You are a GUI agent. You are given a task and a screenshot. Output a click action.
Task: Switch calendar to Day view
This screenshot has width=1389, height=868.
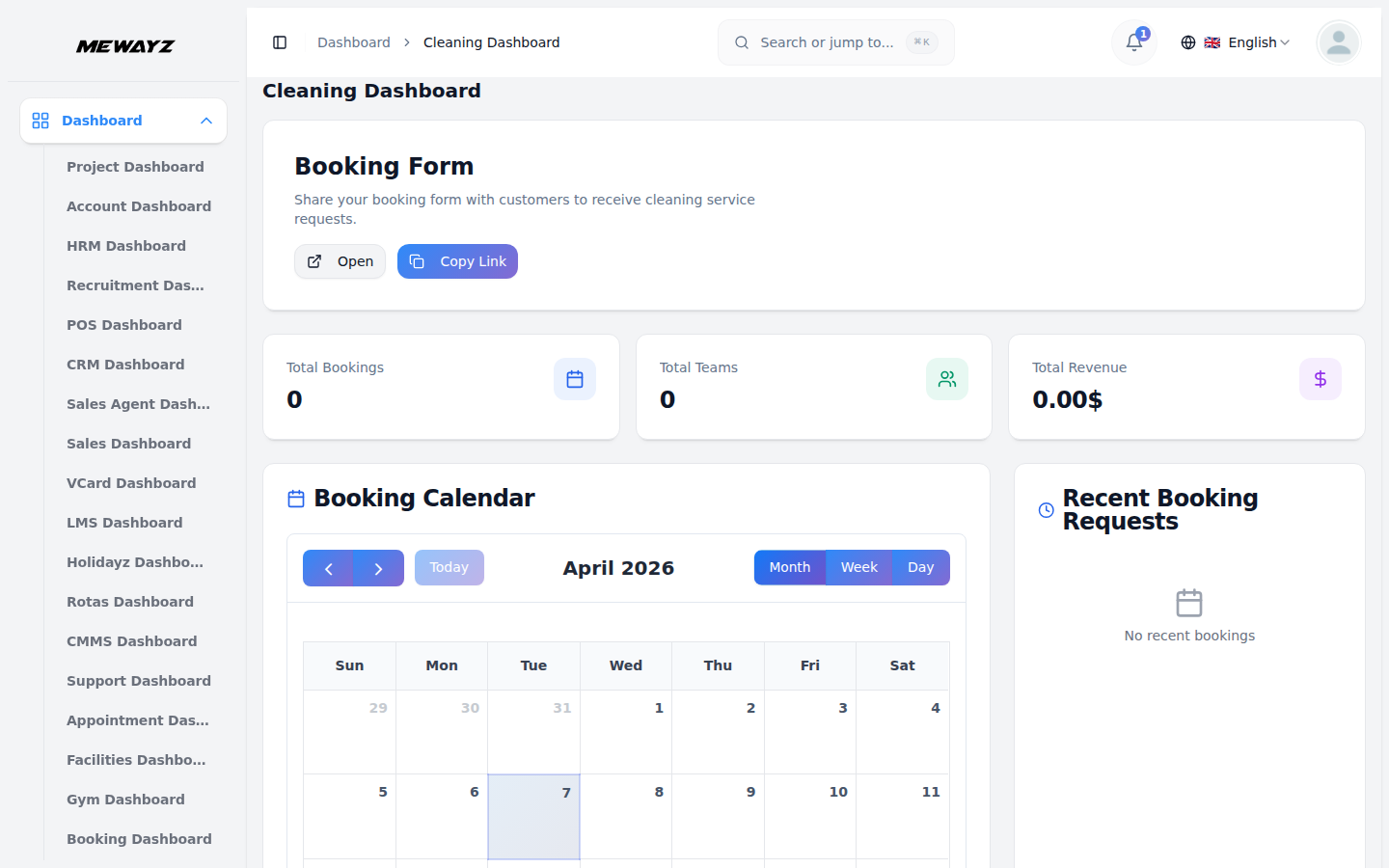click(920, 567)
